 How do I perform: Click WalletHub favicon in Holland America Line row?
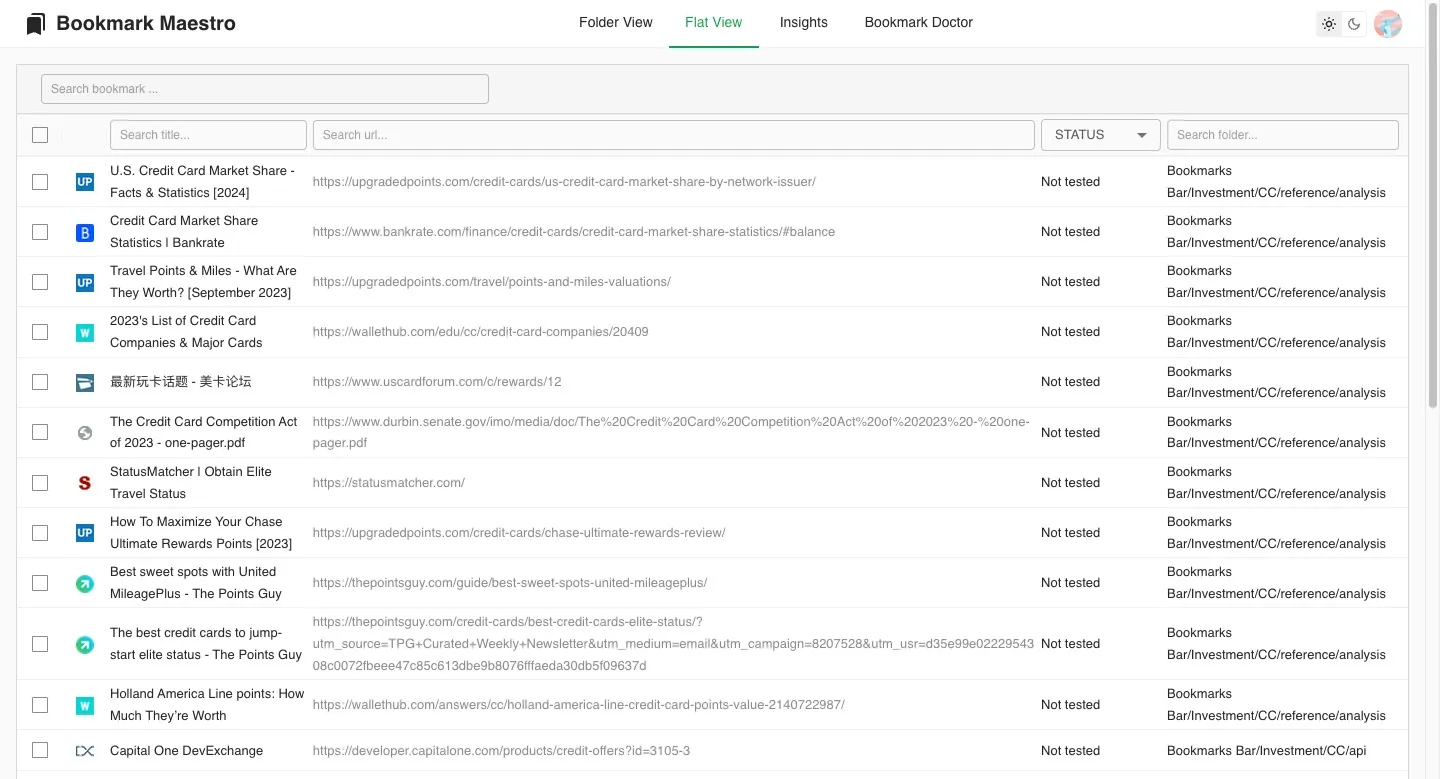(85, 705)
